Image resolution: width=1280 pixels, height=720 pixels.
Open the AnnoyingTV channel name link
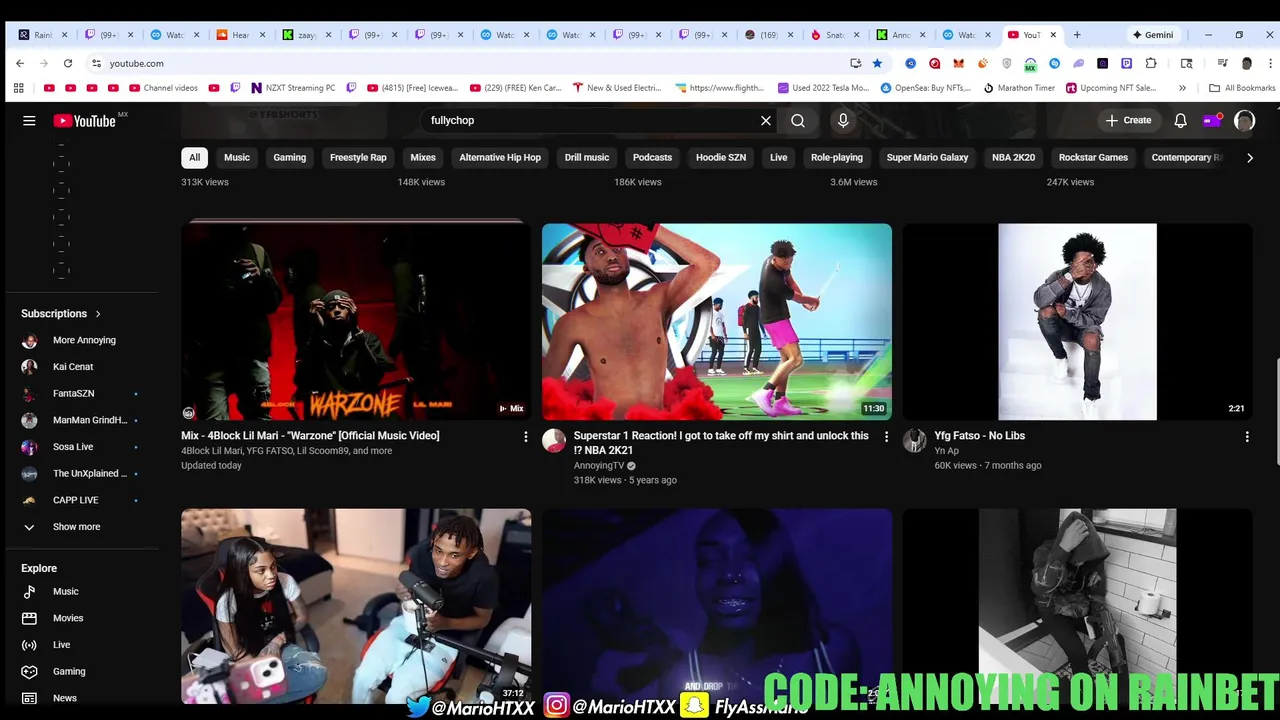[598, 466]
